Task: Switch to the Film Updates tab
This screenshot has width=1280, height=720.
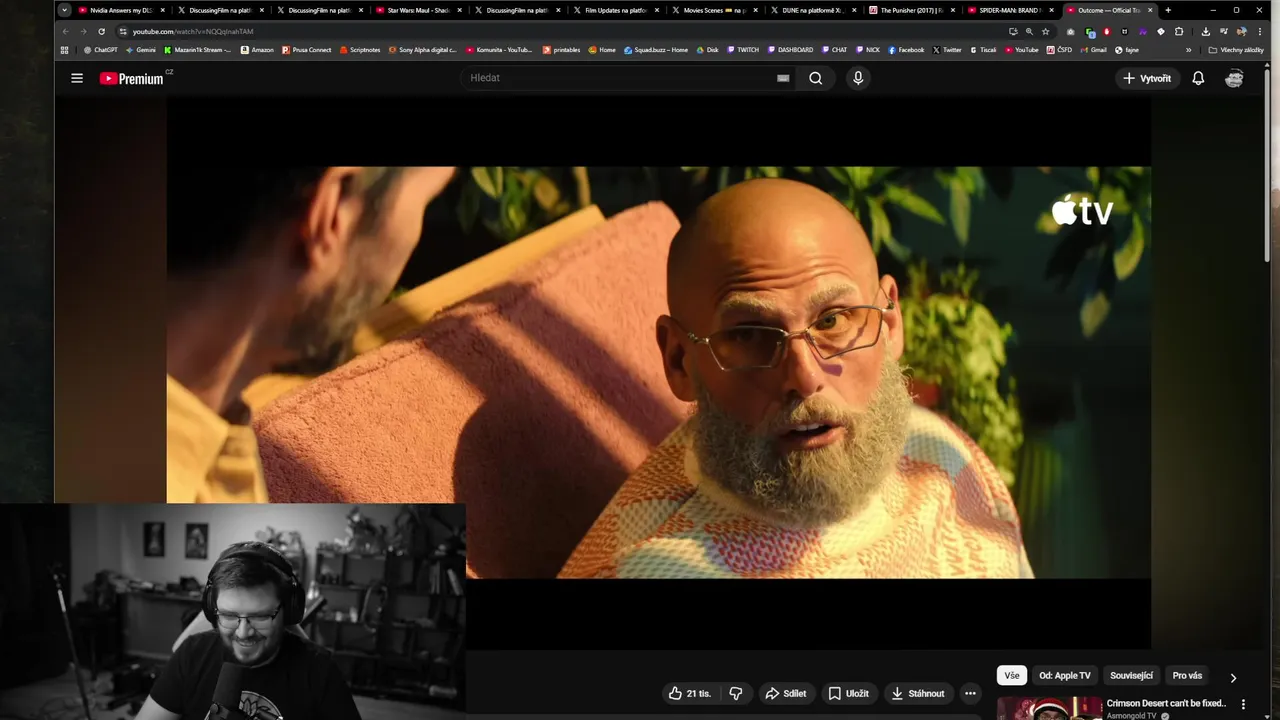Action: (x=615, y=10)
